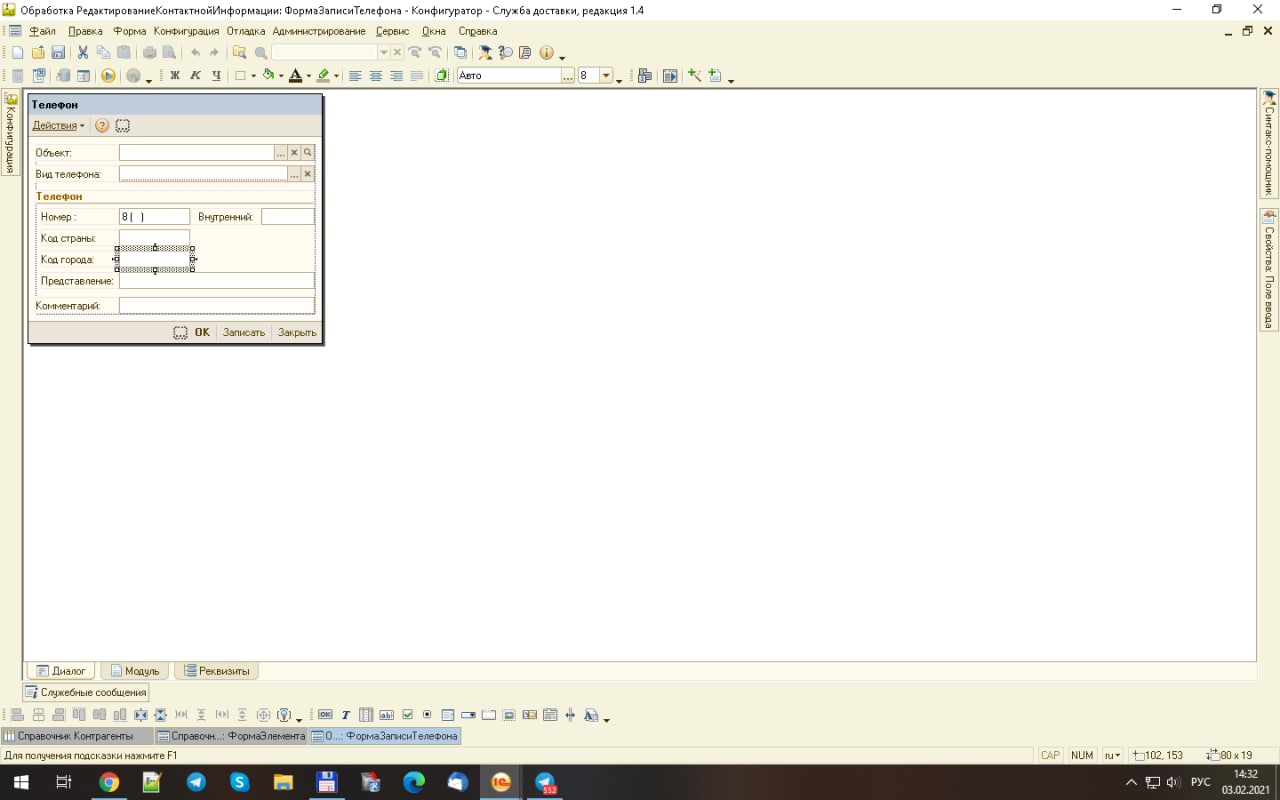Insert a checkbox control from palette
The height and width of the screenshot is (800, 1280).
[x=407, y=715]
